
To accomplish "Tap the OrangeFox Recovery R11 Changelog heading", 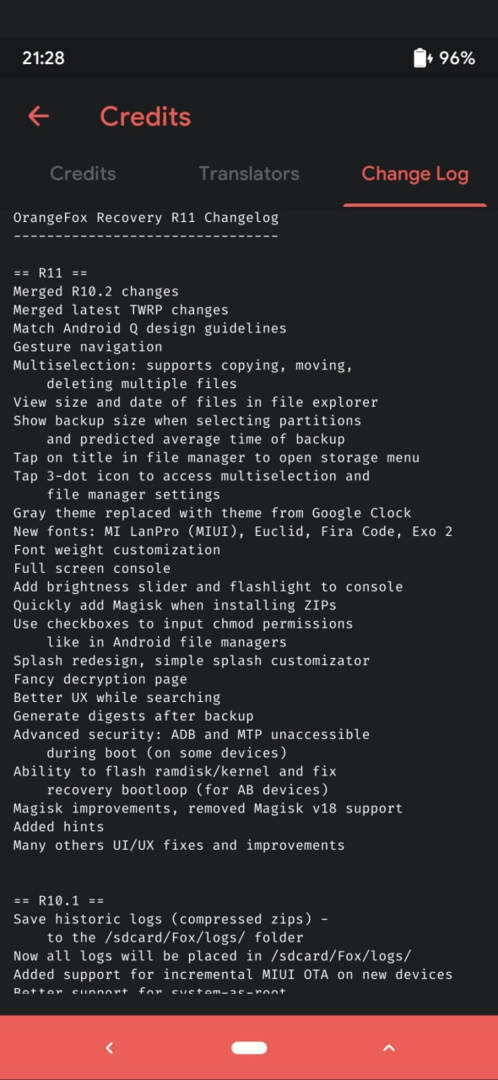I will [146, 218].
